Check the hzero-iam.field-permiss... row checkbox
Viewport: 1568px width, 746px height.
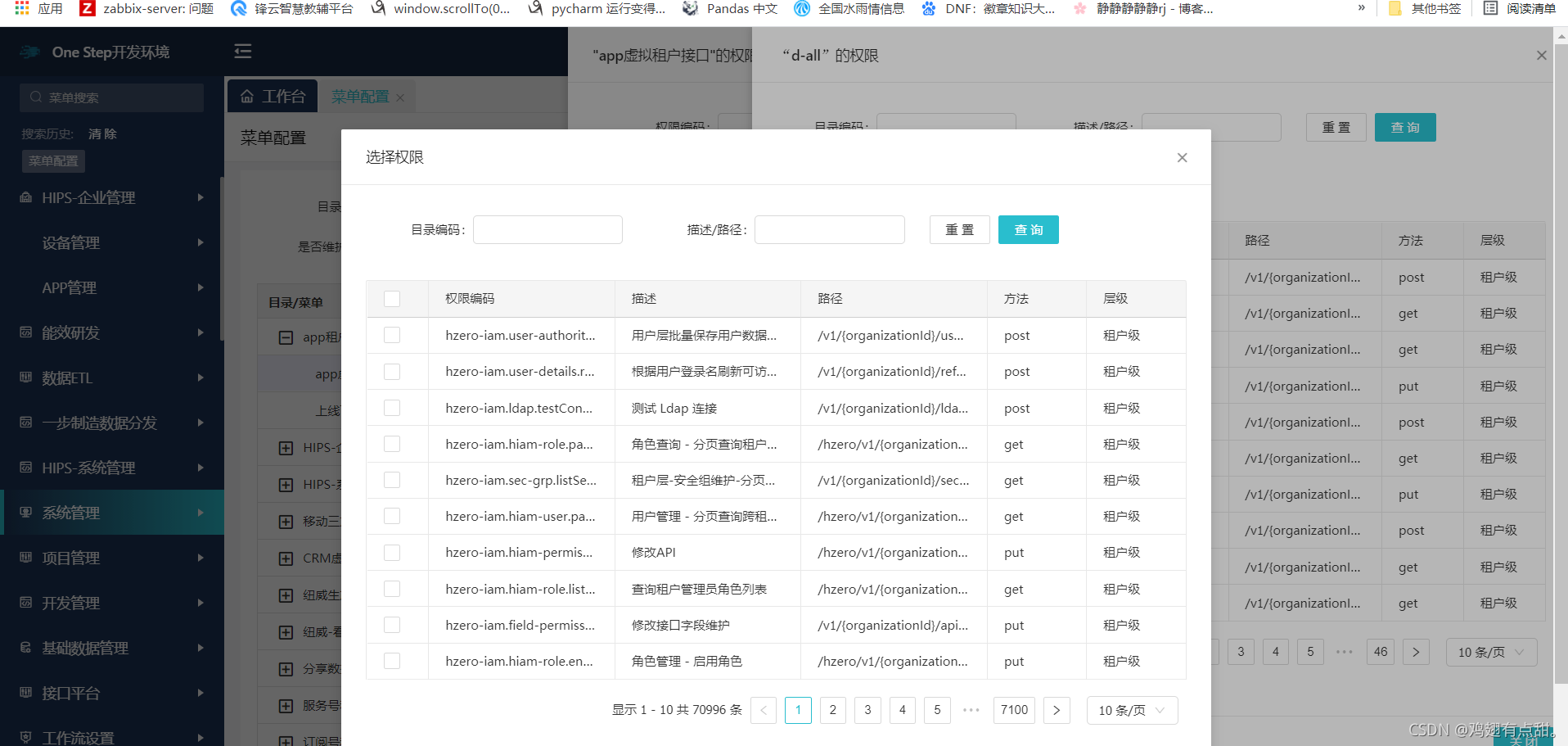pos(392,625)
